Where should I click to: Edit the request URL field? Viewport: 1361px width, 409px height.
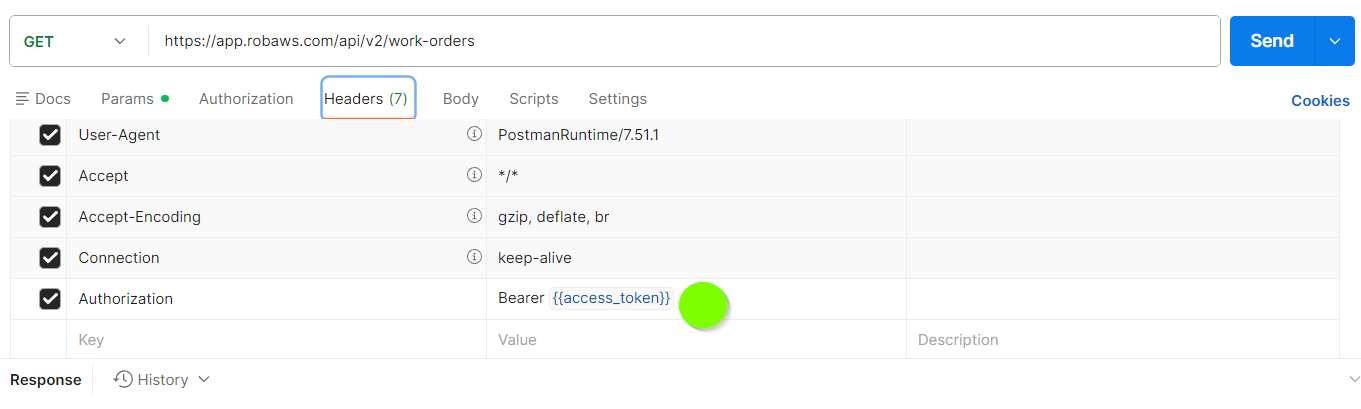684,41
